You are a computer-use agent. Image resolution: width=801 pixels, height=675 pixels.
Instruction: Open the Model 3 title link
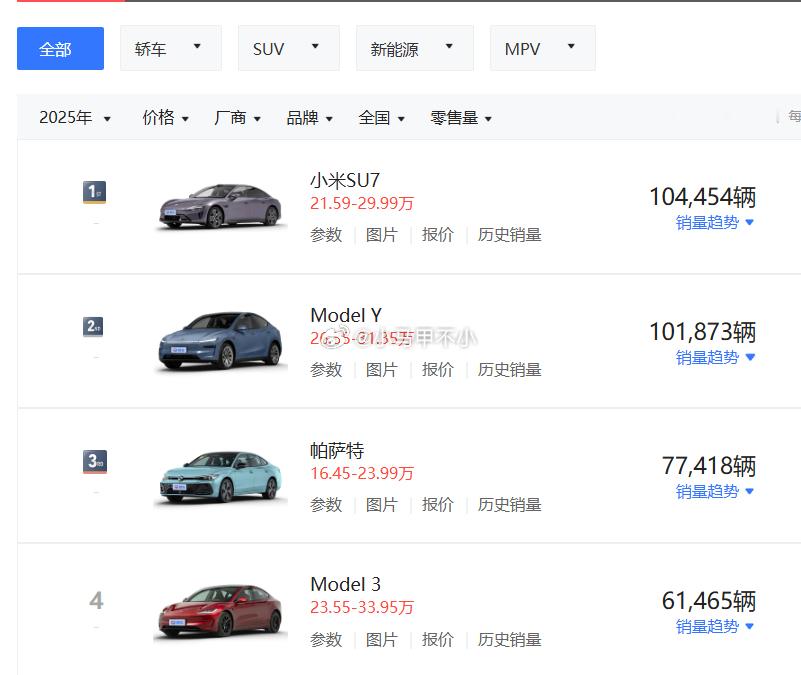click(345, 585)
